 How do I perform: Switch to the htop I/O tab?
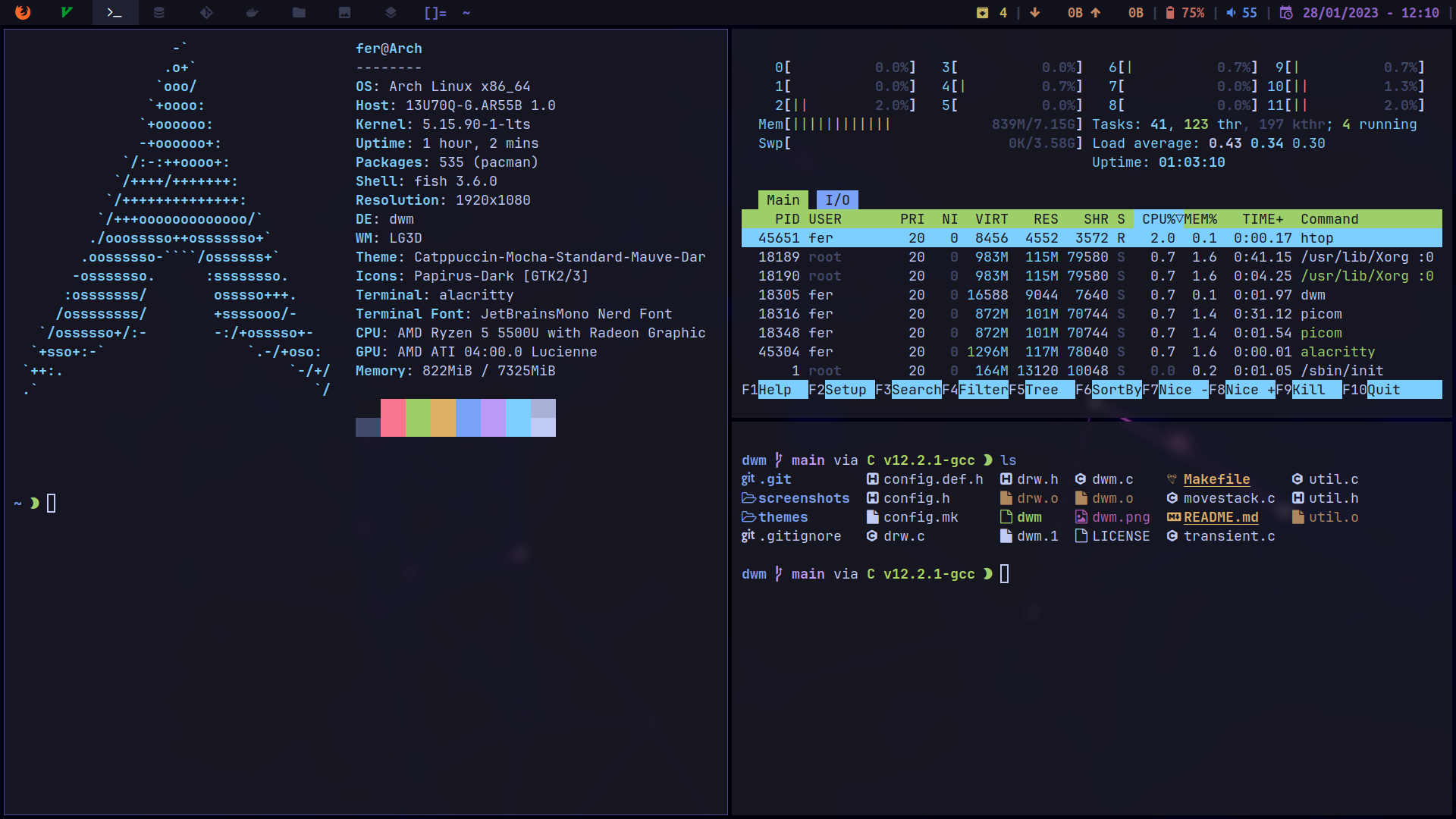point(837,200)
